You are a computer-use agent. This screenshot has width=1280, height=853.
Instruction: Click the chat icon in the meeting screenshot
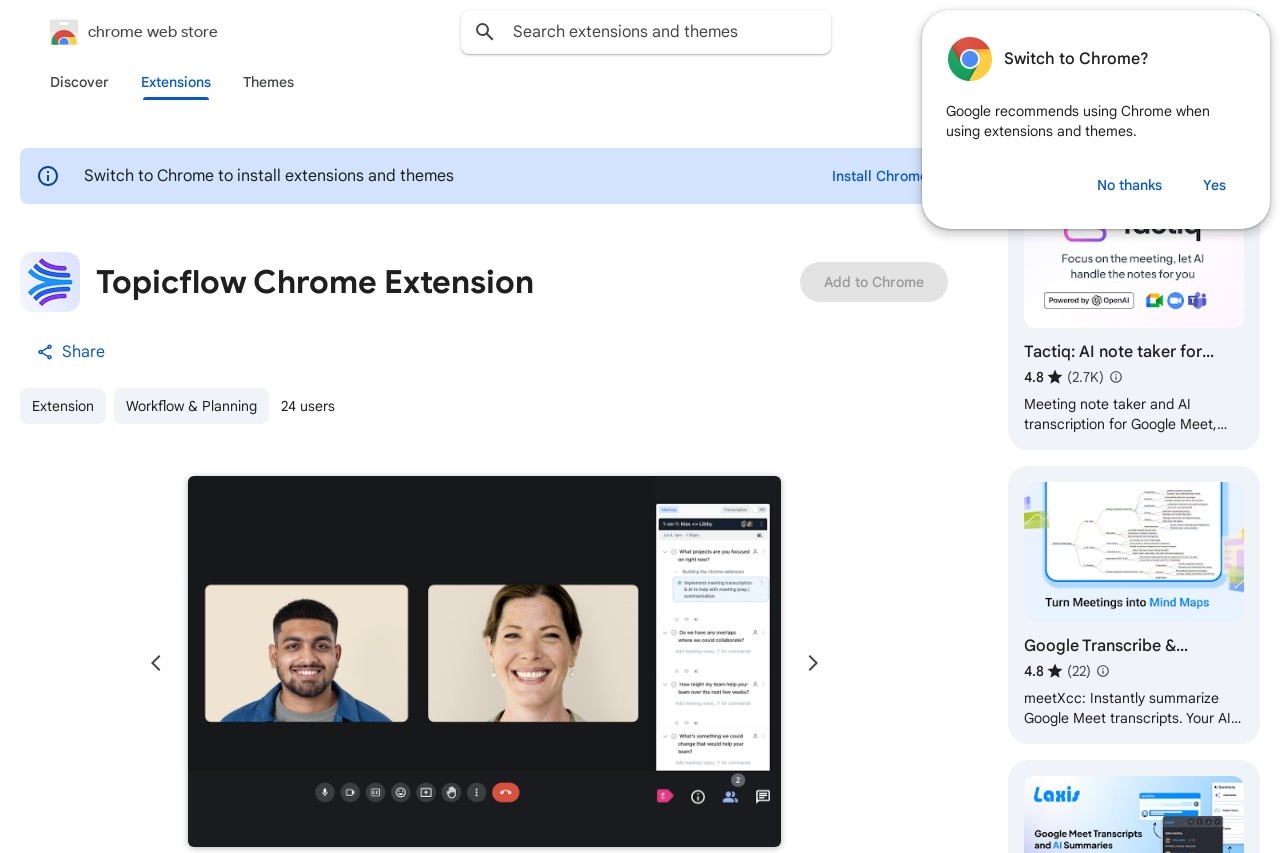click(763, 797)
